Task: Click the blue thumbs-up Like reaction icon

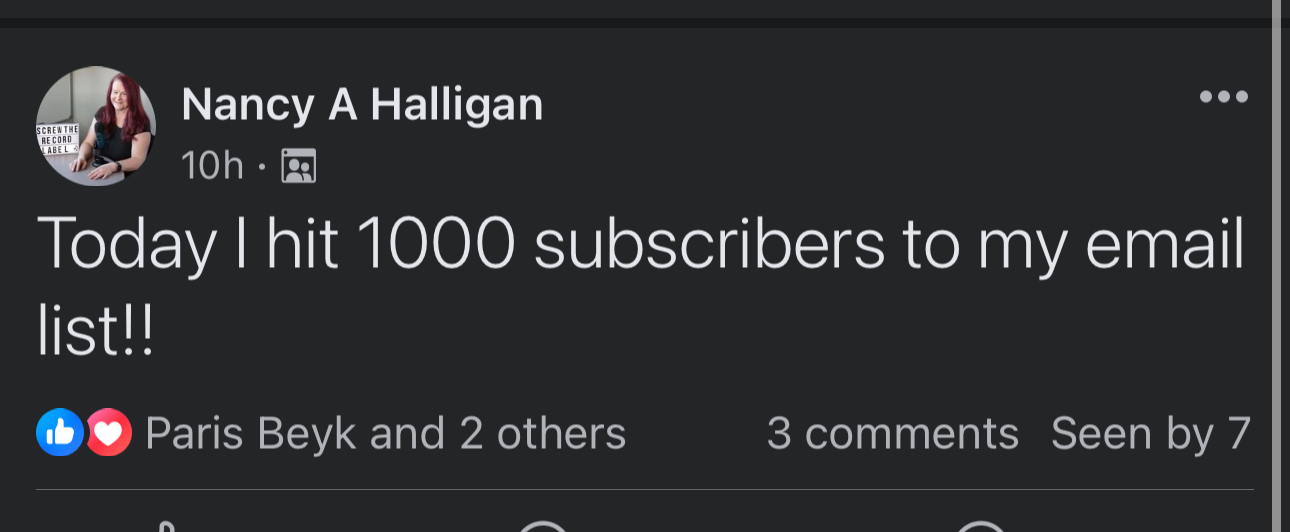Action: tap(59, 433)
